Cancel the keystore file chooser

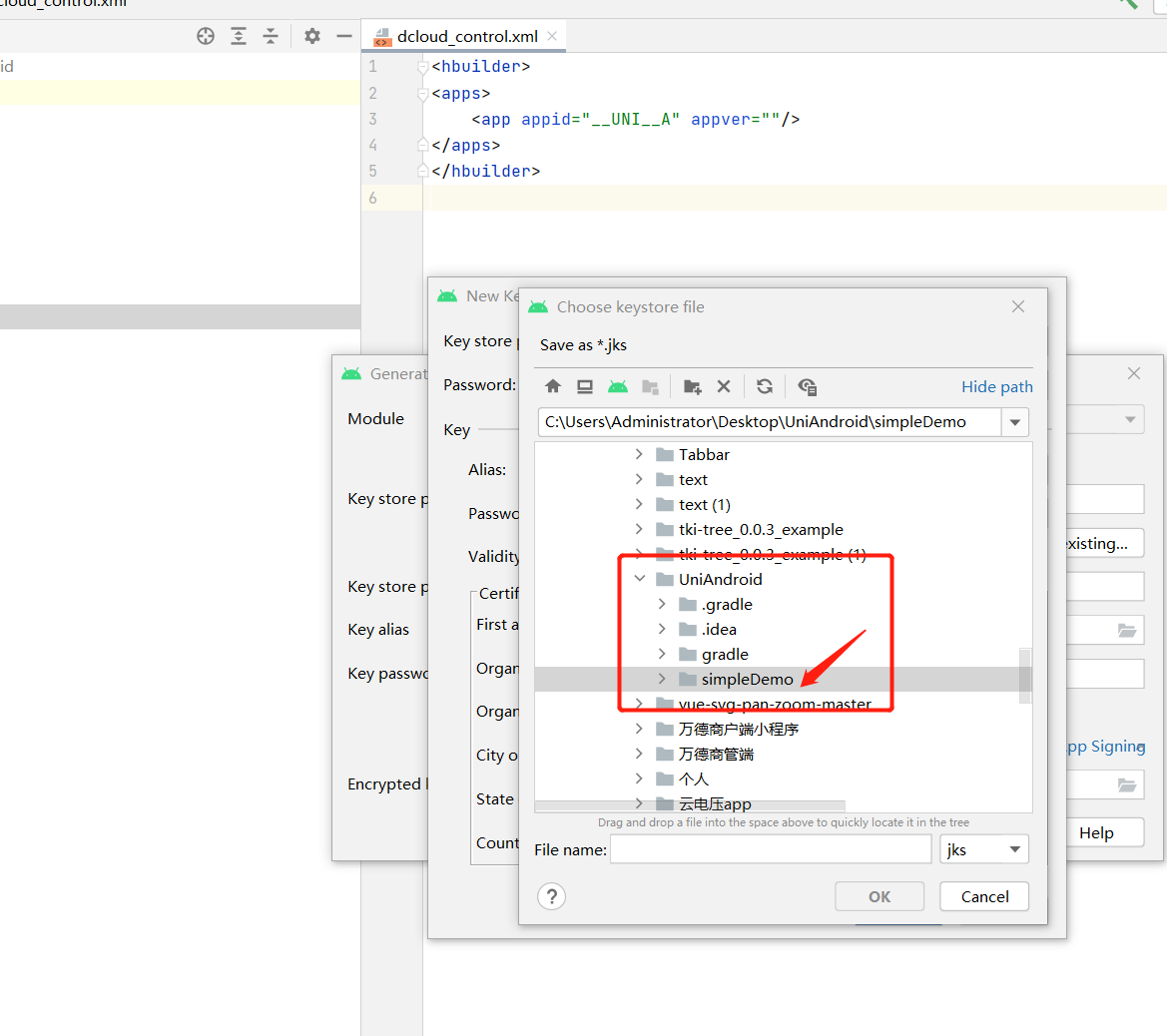pos(984,896)
